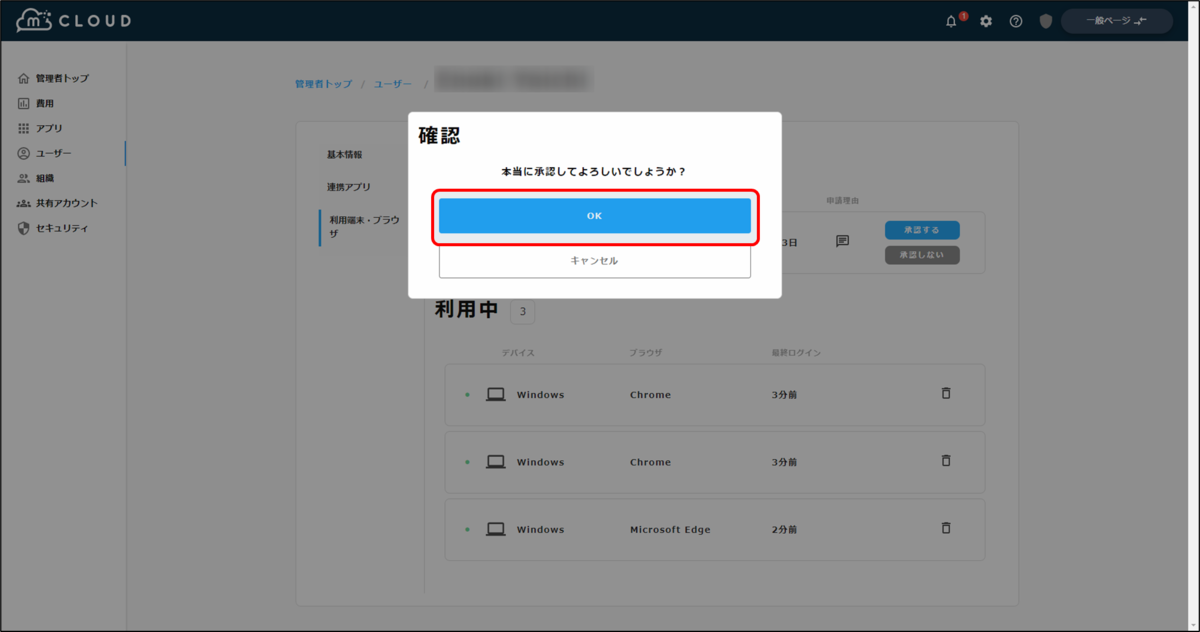
Task: Click 承認する button
Action: coord(922,230)
